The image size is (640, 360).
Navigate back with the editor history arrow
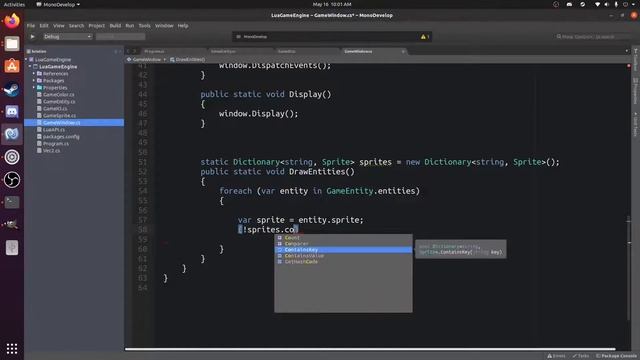click(x=128, y=51)
